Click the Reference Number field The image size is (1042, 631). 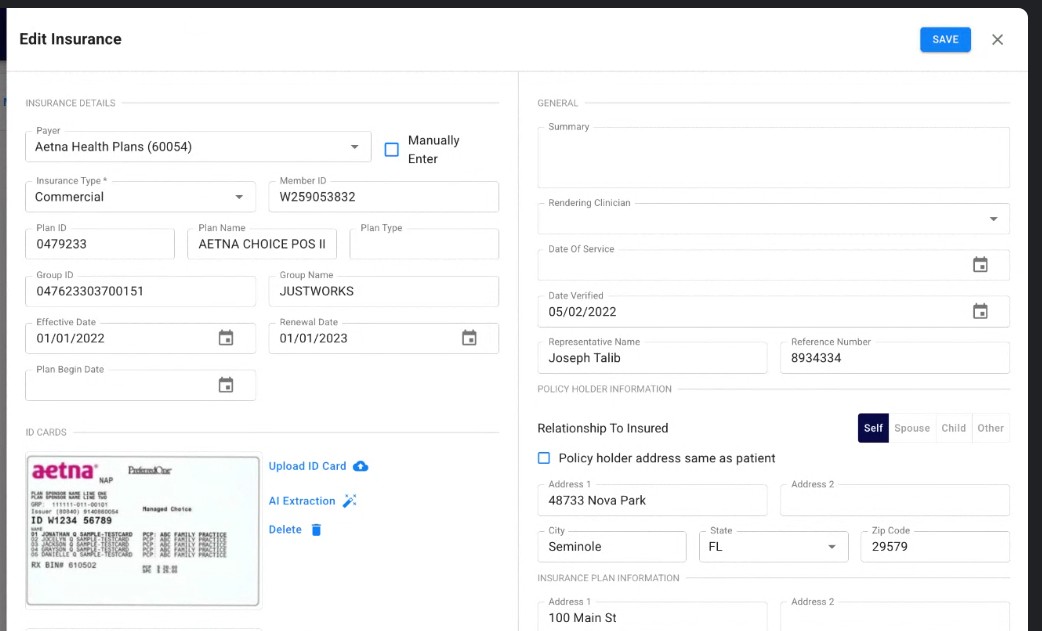click(x=894, y=358)
